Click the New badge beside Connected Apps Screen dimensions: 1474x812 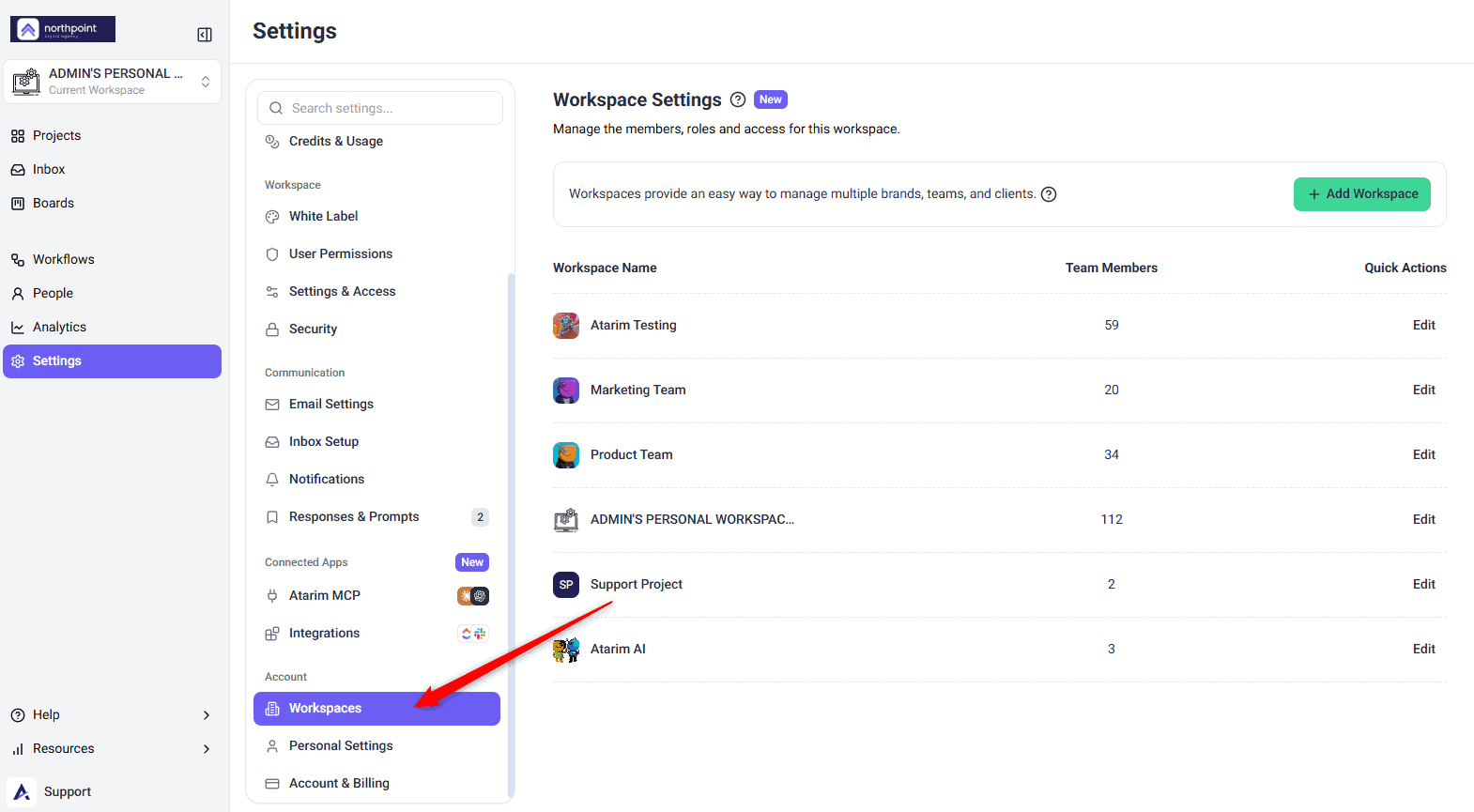(472, 562)
